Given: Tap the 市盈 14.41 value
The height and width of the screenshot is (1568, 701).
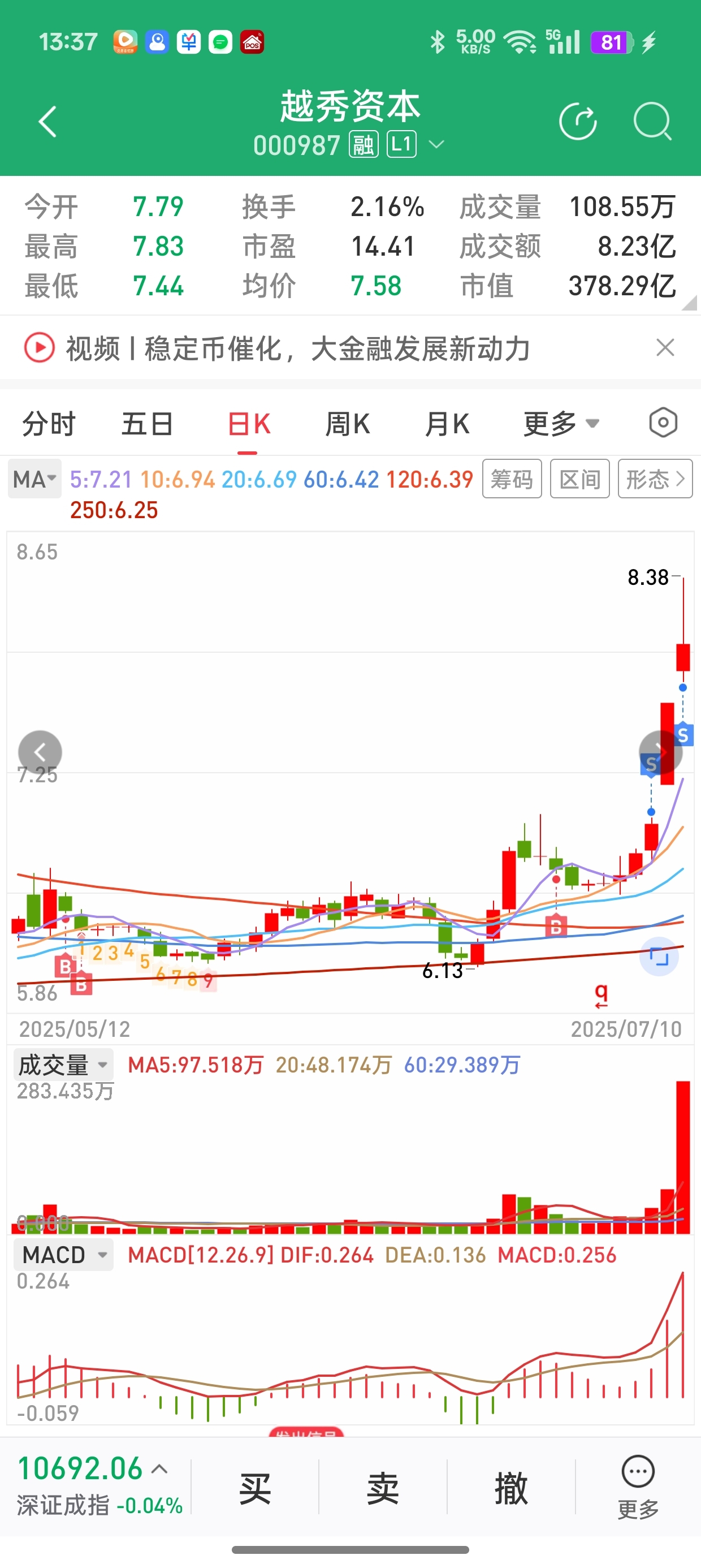Looking at the screenshot, I should click(383, 246).
